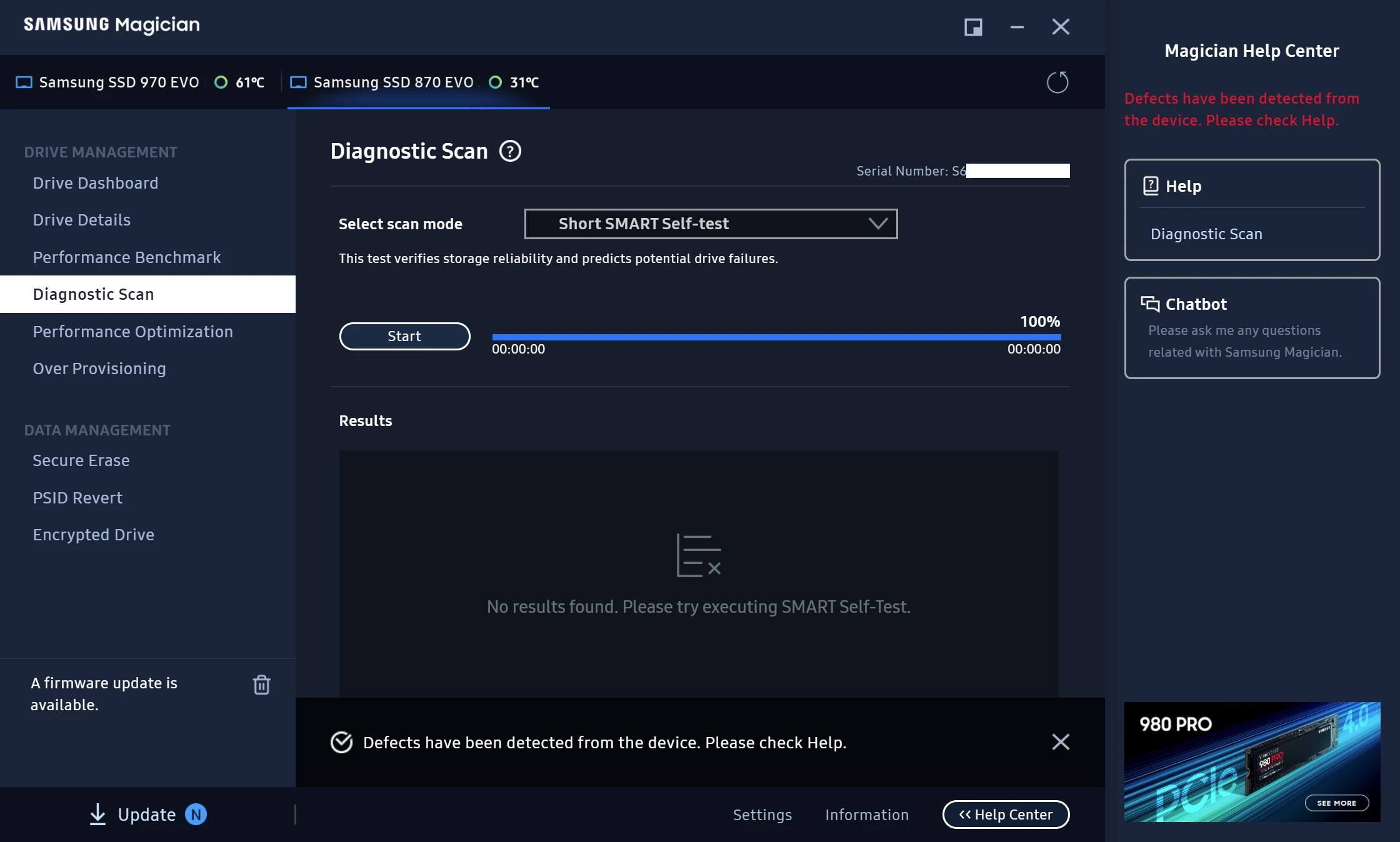Image resolution: width=1400 pixels, height=842 pixels.
Task: Click the Chatbot speech bubble icon
Action: (1149, 304)
